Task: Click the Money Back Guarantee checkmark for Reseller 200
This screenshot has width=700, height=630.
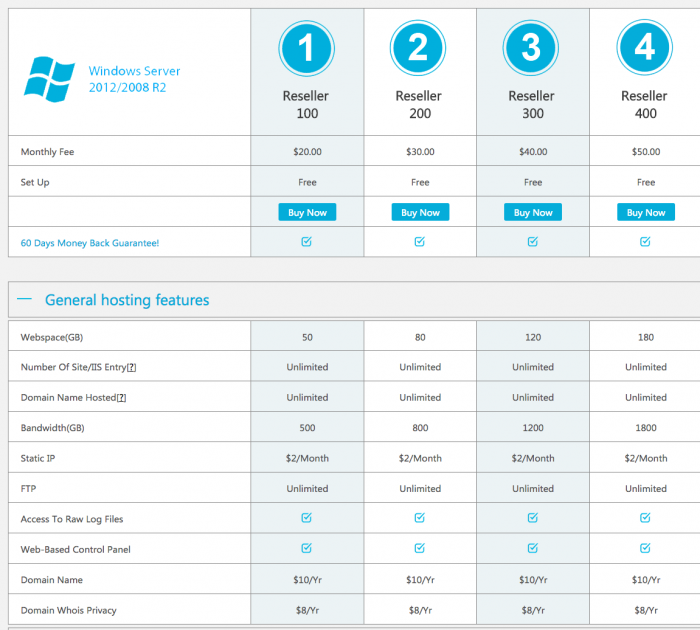Action: point(420,242)
